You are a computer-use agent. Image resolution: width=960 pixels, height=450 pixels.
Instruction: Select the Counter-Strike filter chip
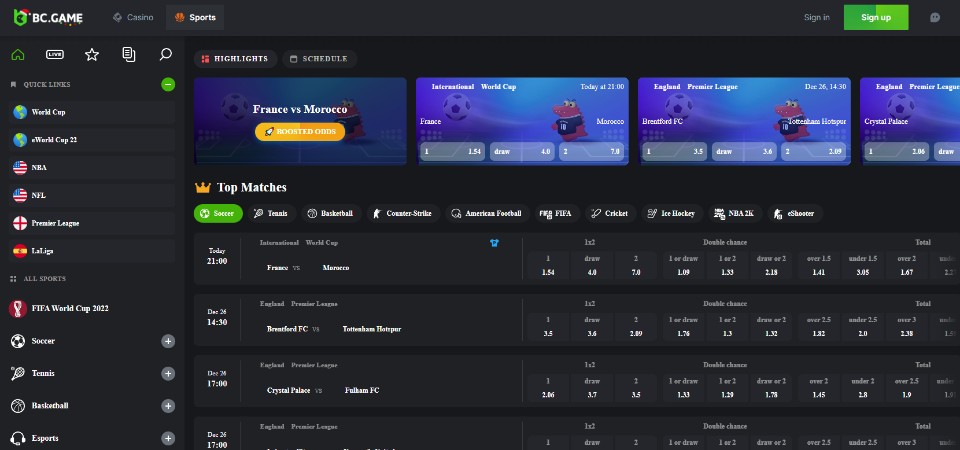point(403,214)
